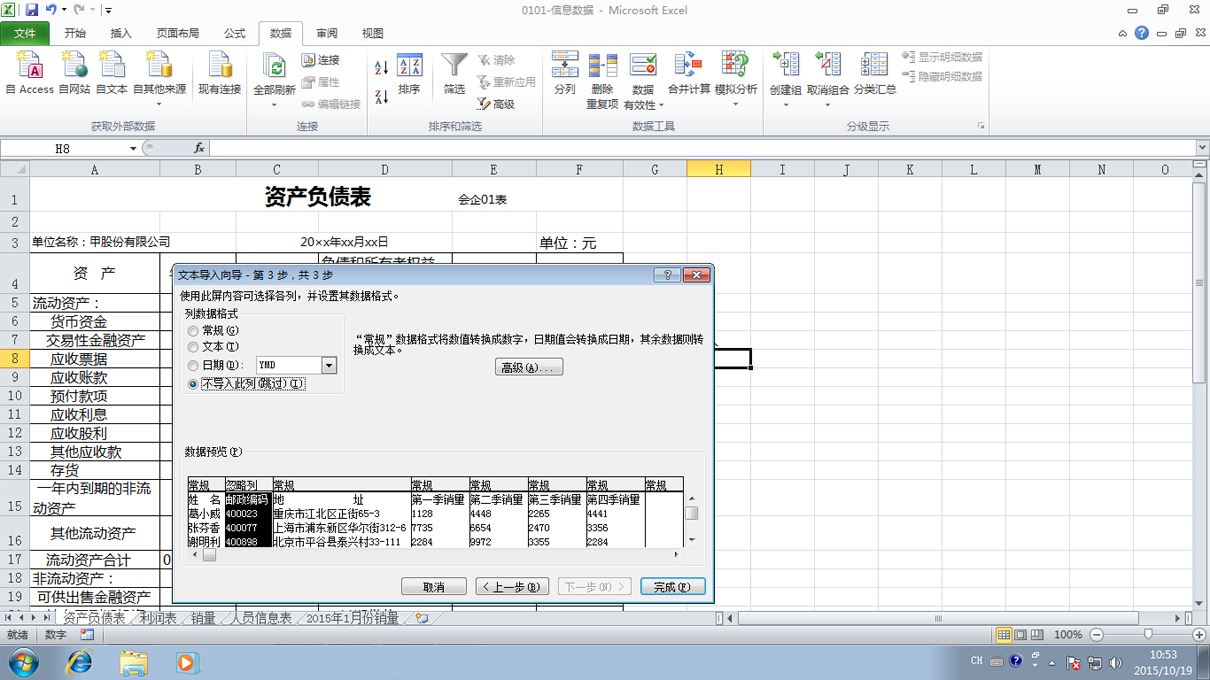Switch to the 视图 ribbon tab
Image resolution: width=1210 pixels, height=680 pixels.
[373, 33]
